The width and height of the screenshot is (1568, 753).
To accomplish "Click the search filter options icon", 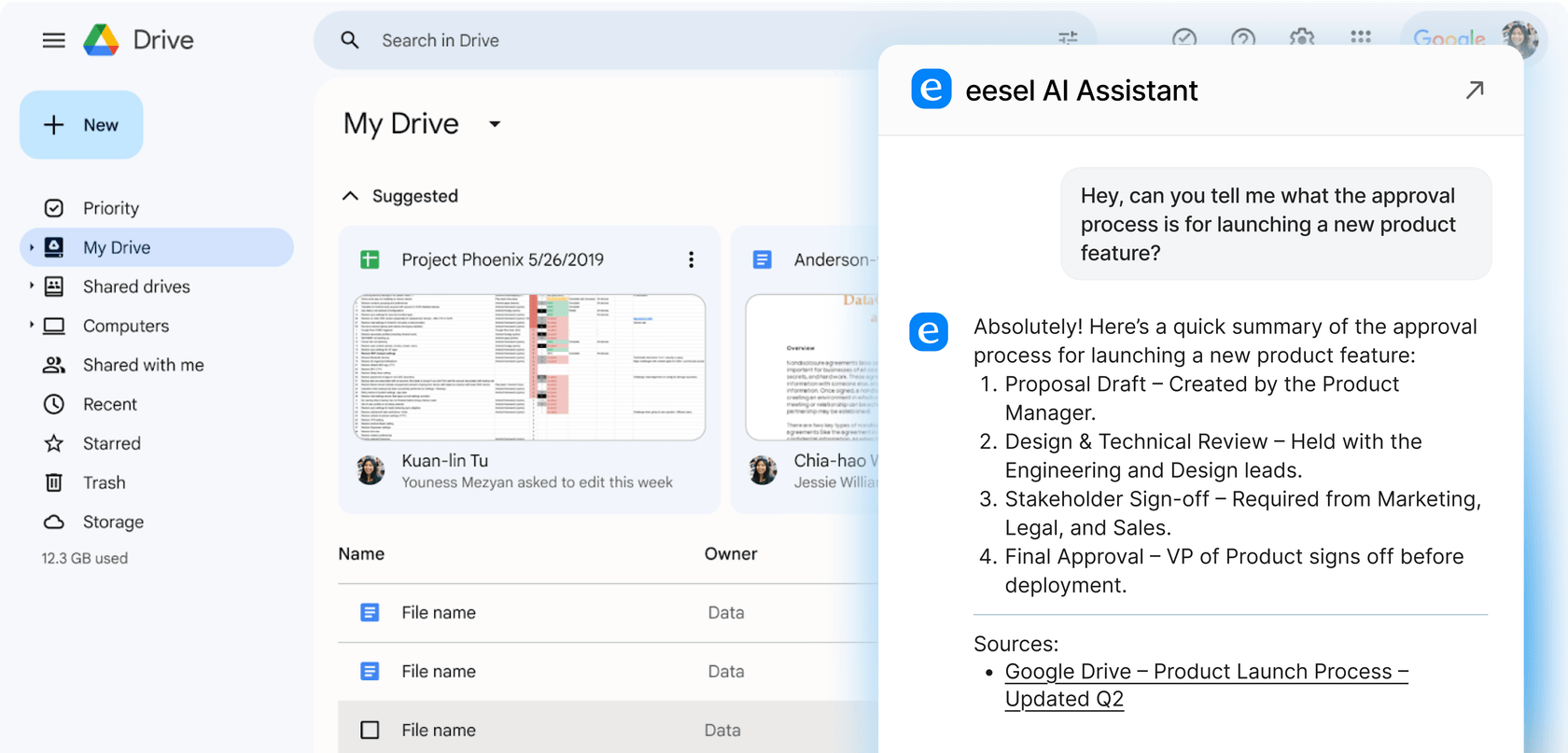I will (1068, 38).
